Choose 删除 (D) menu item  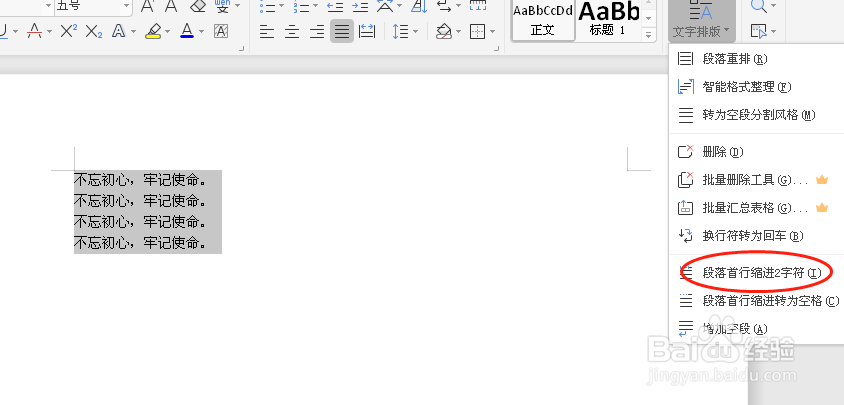(756, 152)
